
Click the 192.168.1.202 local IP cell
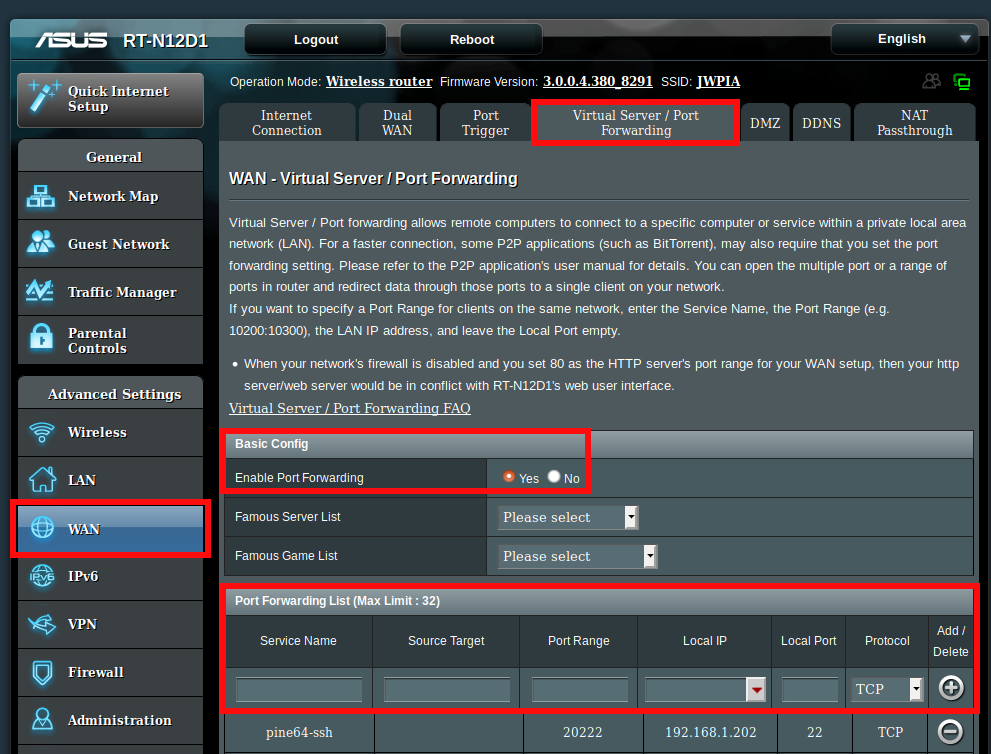pyautogui.click(x=710, y=733)
